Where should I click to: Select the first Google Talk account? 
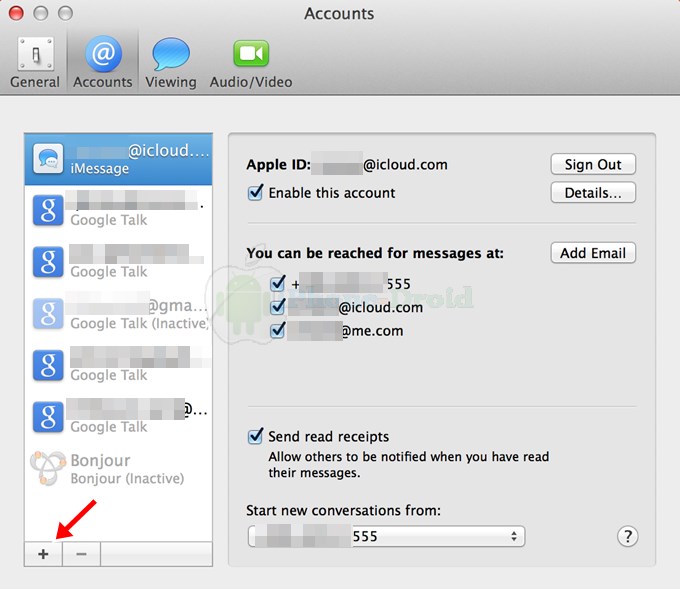pyautogui.click(x=119, y=210)
